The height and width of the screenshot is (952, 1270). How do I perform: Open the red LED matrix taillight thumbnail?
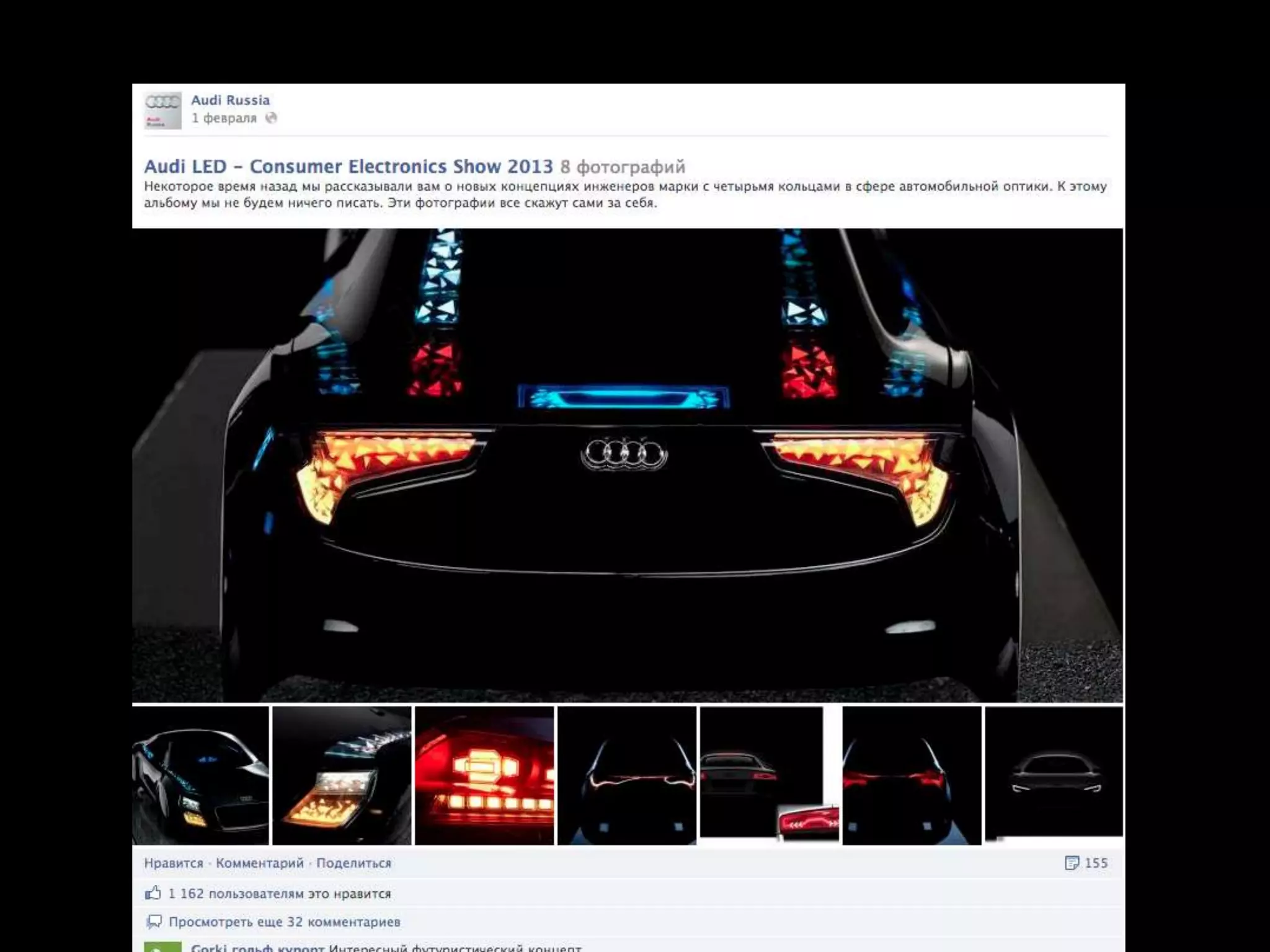pos(484,775)
